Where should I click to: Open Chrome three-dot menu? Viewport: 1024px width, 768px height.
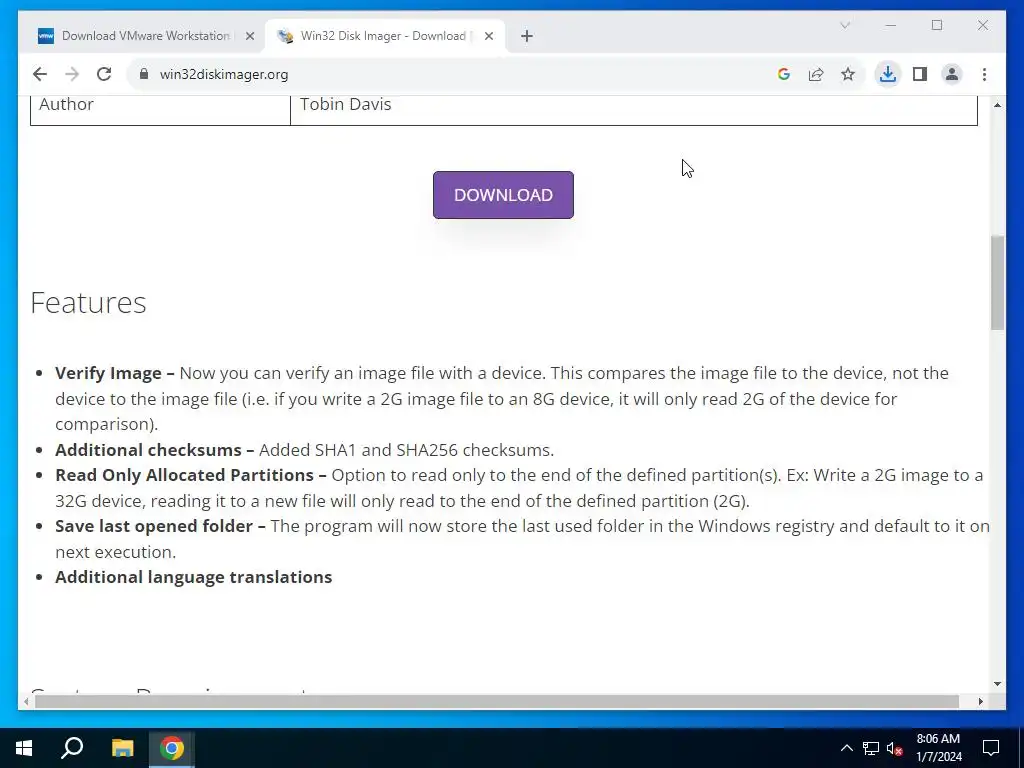coord(984,74)
